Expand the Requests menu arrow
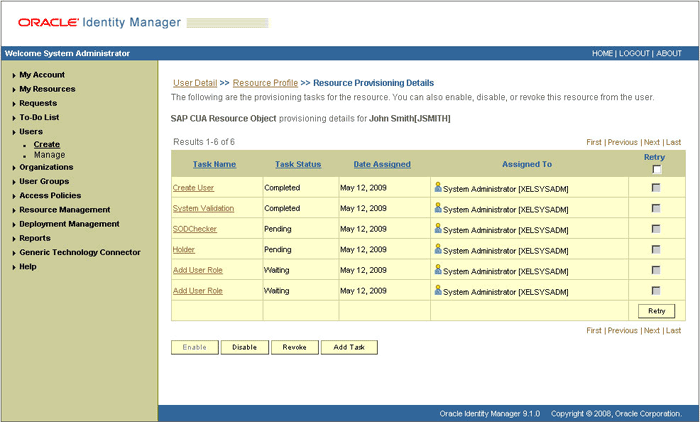Screen dimensions: 700x422 [14, 104]
